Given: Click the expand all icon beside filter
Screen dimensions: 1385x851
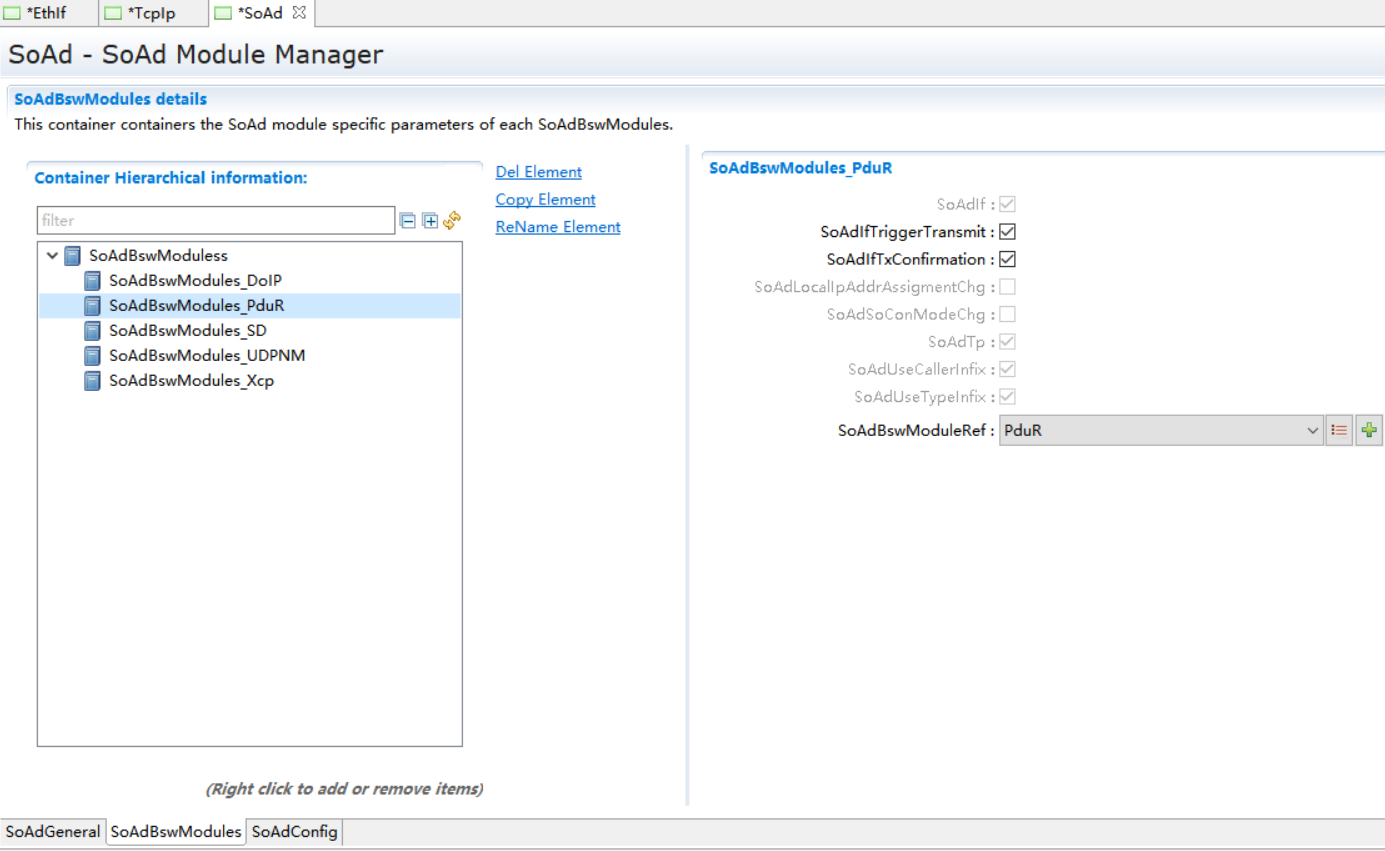Looking at the screenshot, I should (430, 221).
